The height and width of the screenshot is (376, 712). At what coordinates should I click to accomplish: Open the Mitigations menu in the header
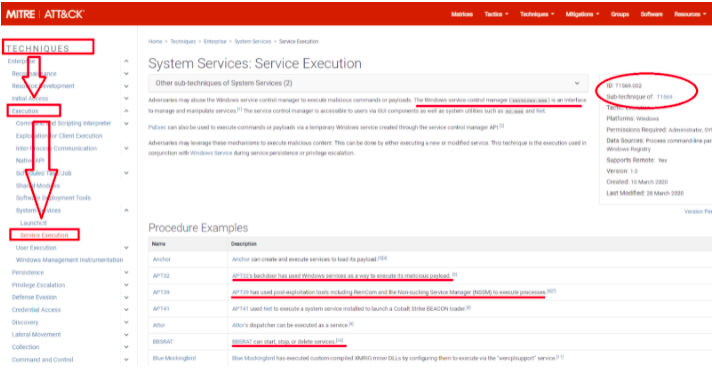[583, 15]
